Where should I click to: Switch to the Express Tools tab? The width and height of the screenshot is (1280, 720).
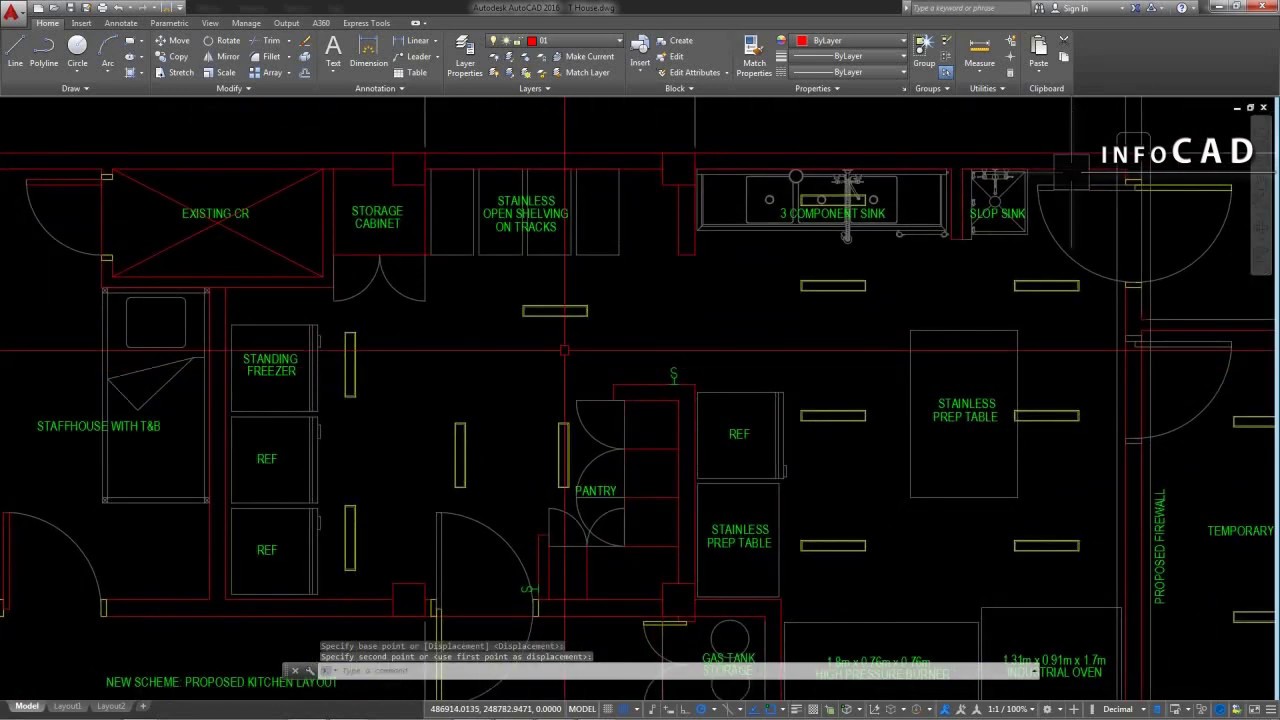(x=366, y=23)
